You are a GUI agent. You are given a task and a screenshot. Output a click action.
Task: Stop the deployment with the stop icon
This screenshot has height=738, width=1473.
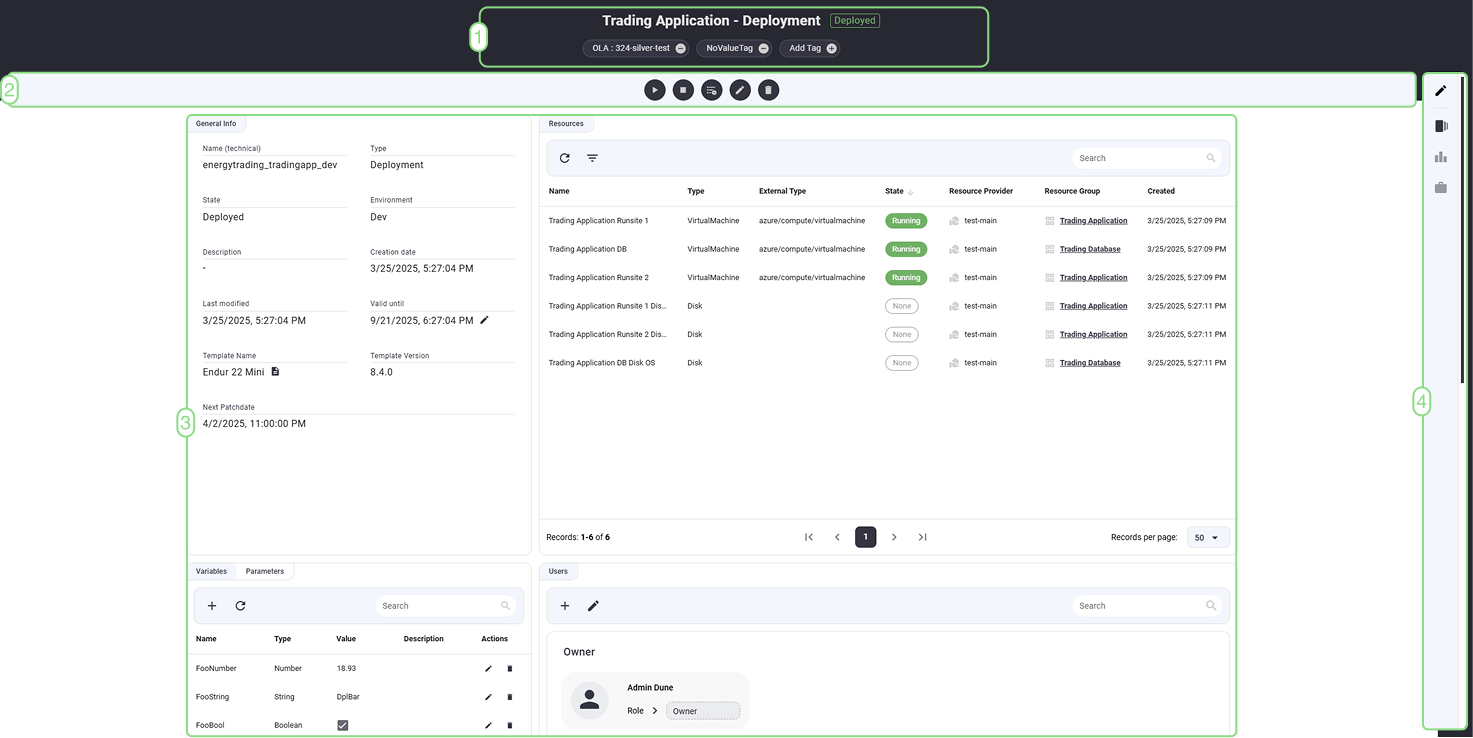[683, 89]
